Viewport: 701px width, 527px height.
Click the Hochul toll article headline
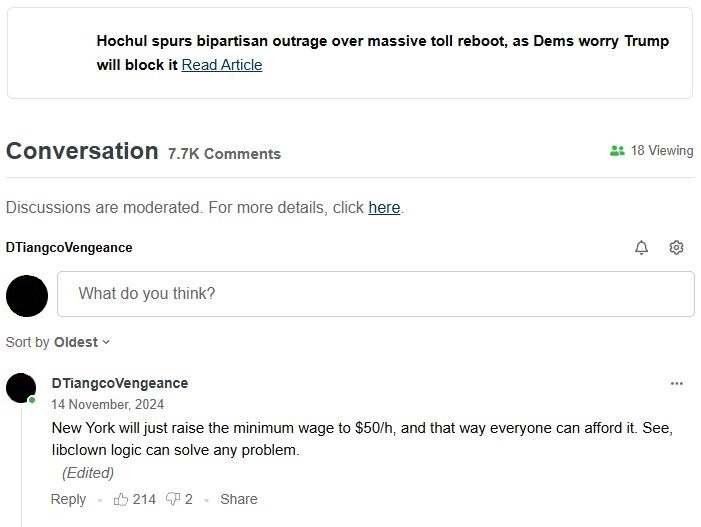383,53
